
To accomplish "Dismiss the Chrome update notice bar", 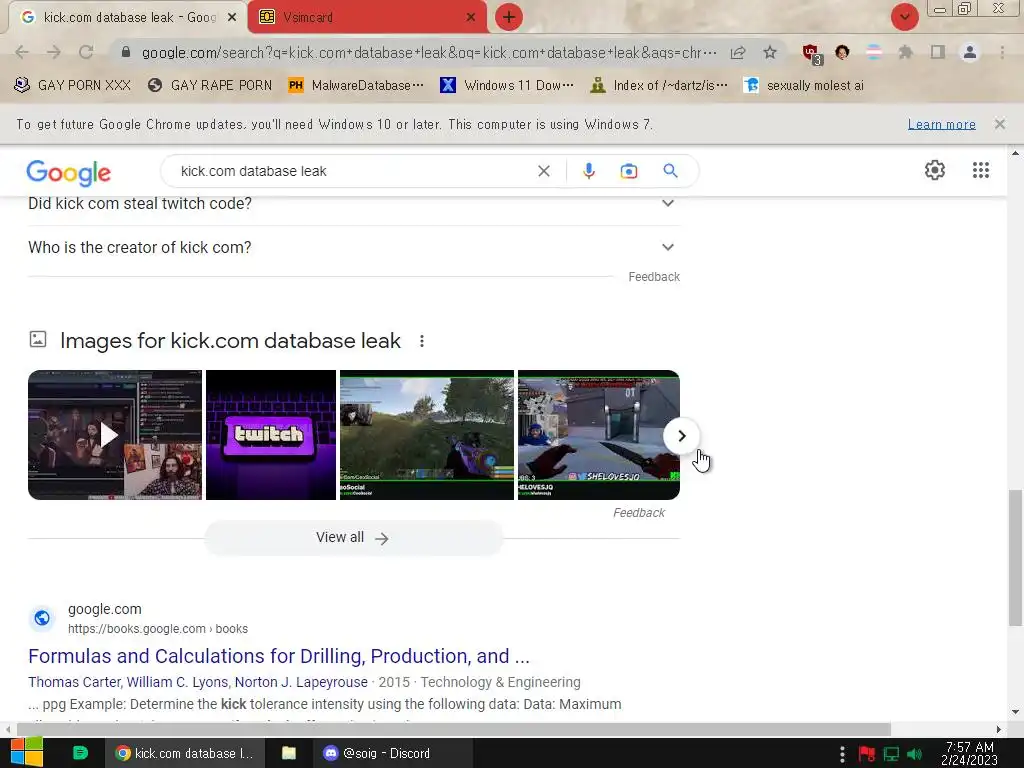I will [999, 123].
